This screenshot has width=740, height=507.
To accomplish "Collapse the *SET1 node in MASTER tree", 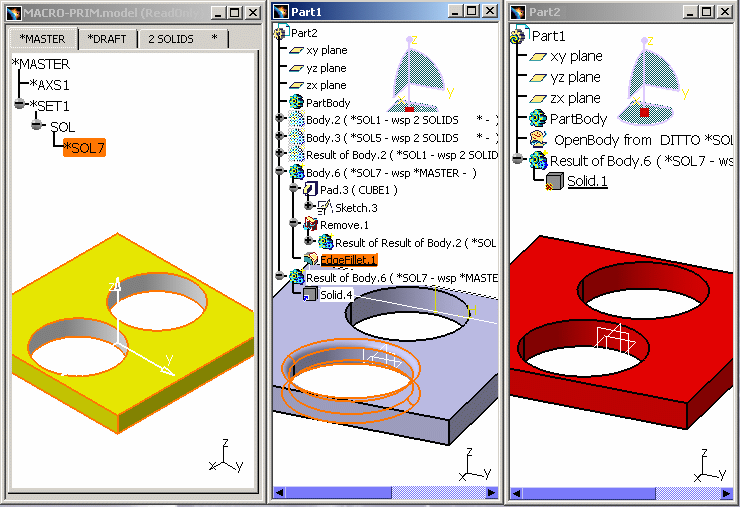I will tap(19, 105).
